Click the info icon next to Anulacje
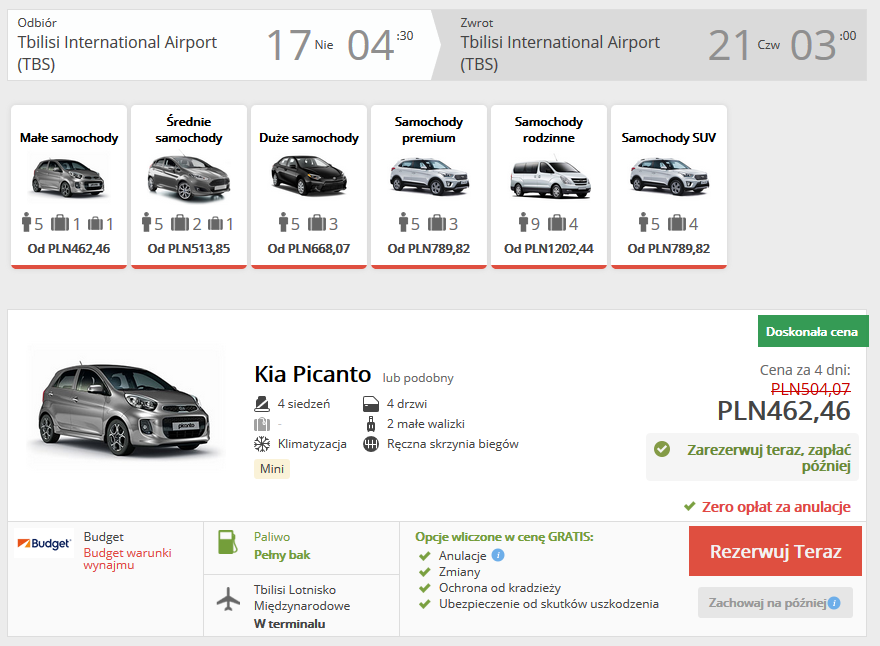Image resolution: width=880 pixels, height=646 pixels. pyautogui.click(x=498, y=556)
